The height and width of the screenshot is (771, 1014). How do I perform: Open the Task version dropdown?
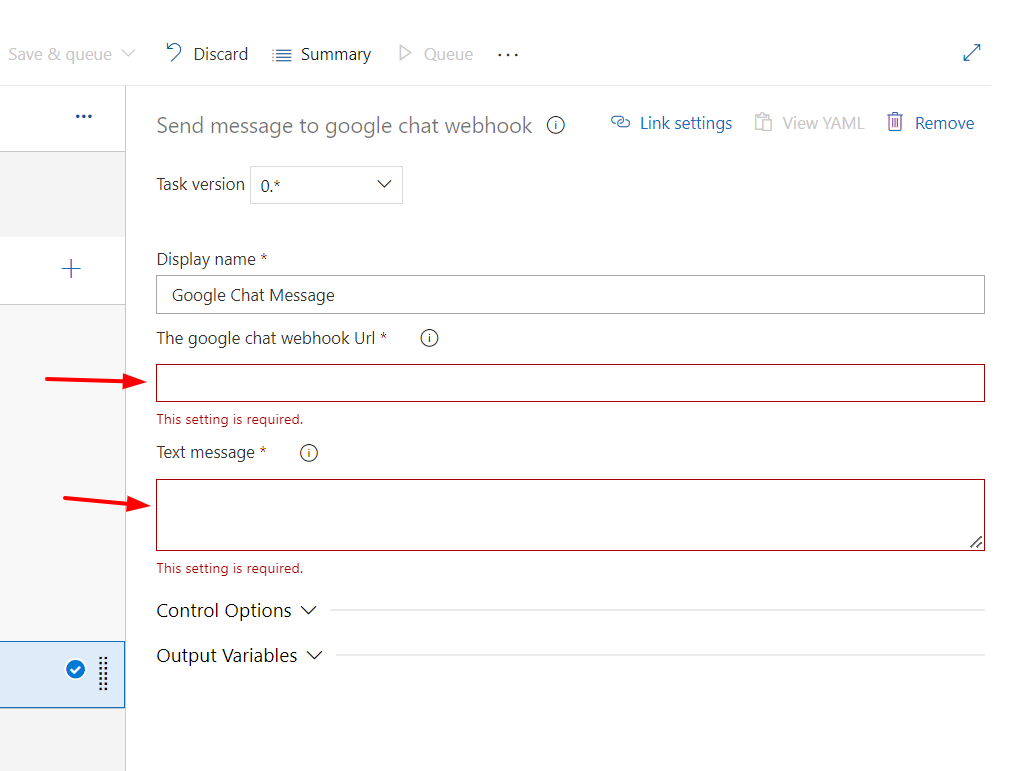(327, 185)
